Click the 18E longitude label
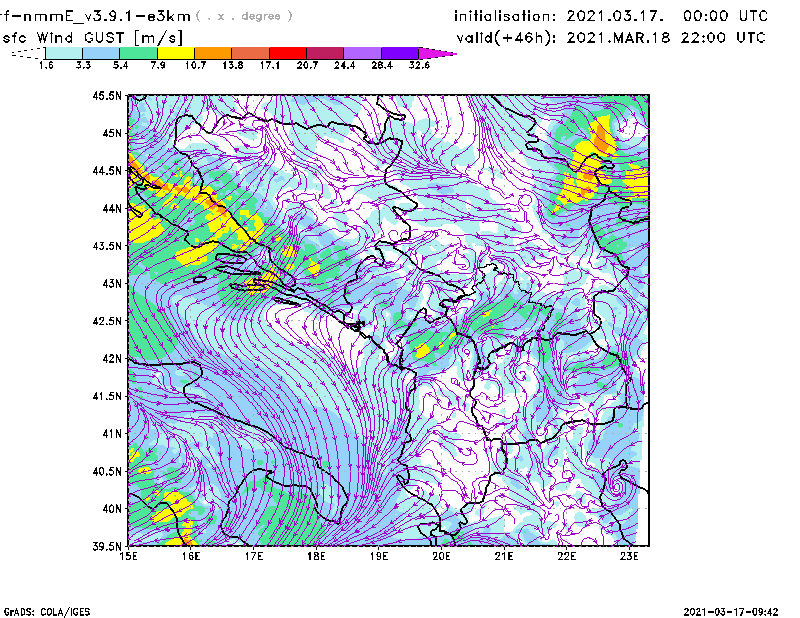800x618 pixels. (316, 556)
